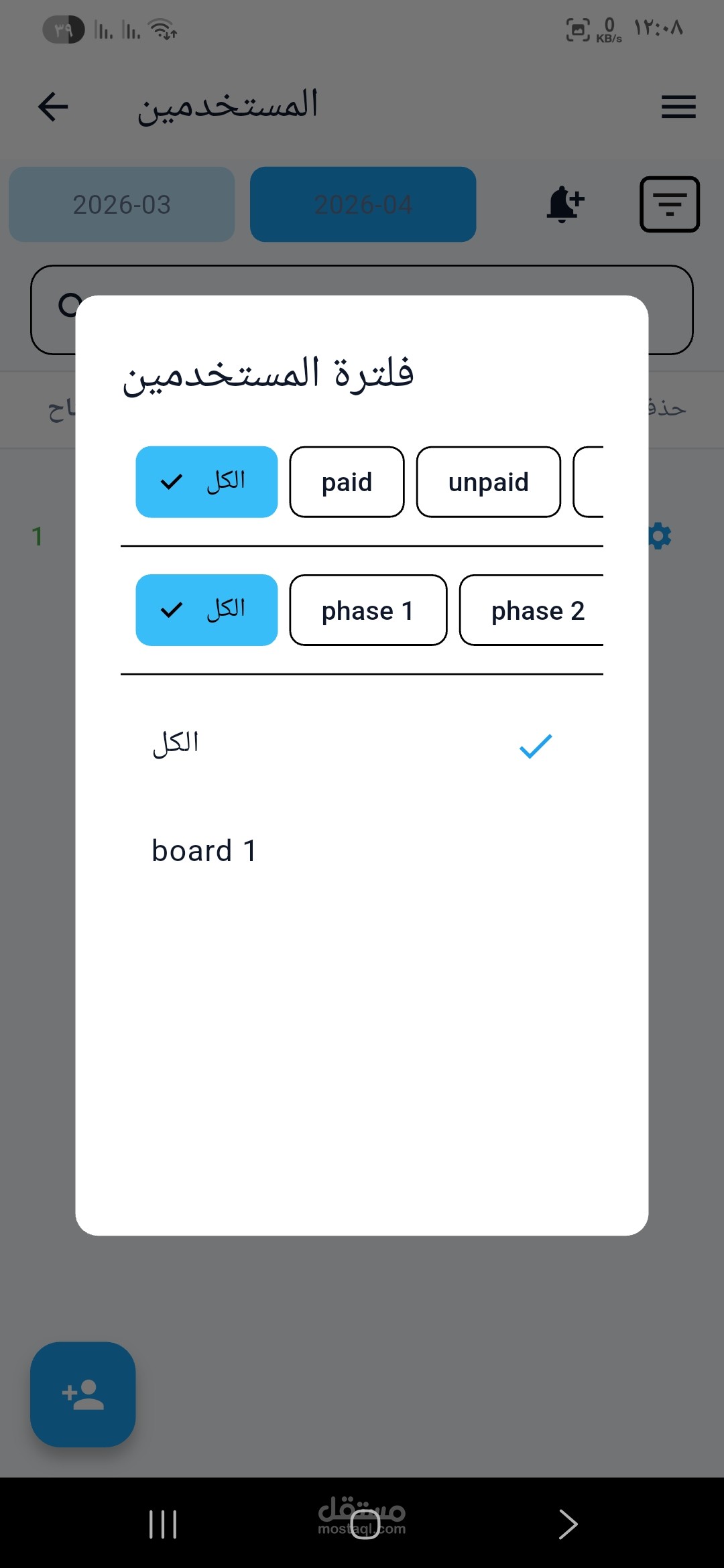This screenshot has height=1568, width=724.
Task: Tap the blue settings gear icon
Action: tap(660, 536)
